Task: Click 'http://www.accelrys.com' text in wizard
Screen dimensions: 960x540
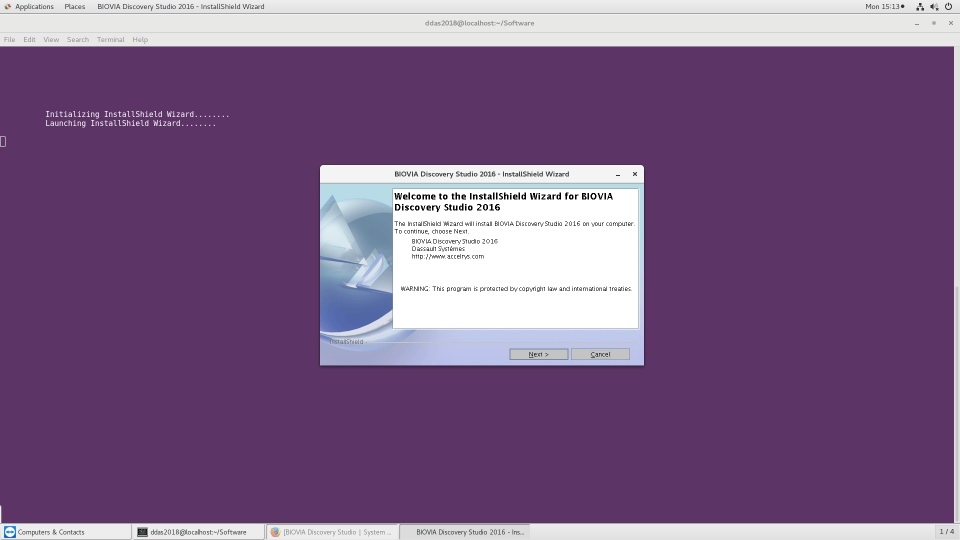Action: (448, 257)
